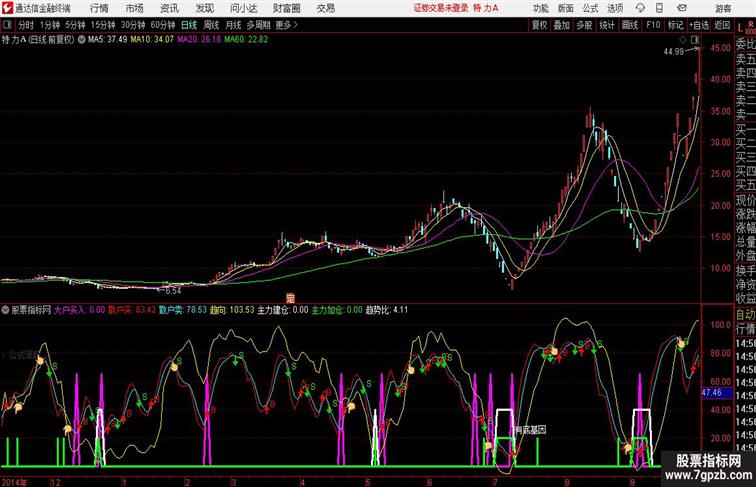Select the 日线 period tab
The width and height of the screenshot is (756, 487).
tap(189, 25)
